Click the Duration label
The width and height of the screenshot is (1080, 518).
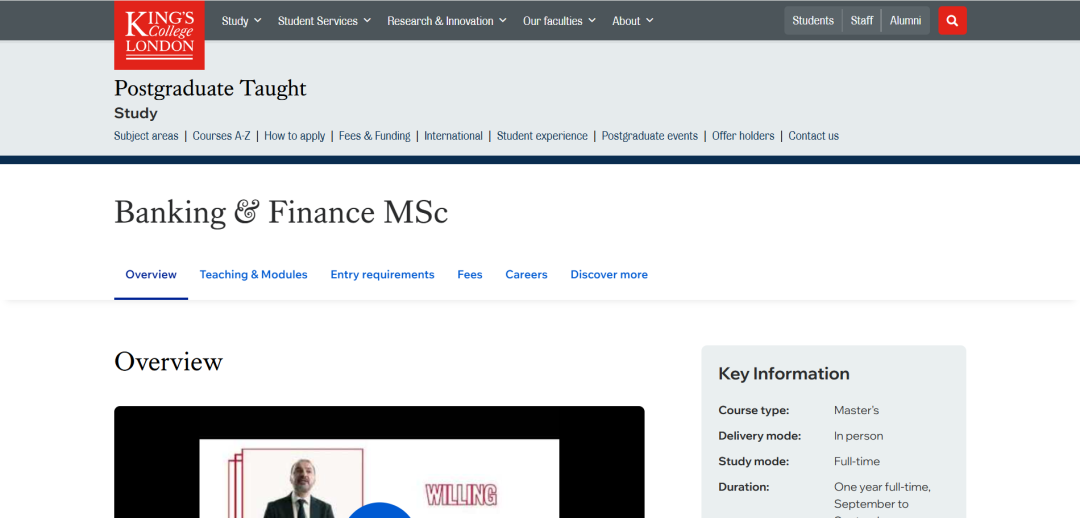point(743,487)
